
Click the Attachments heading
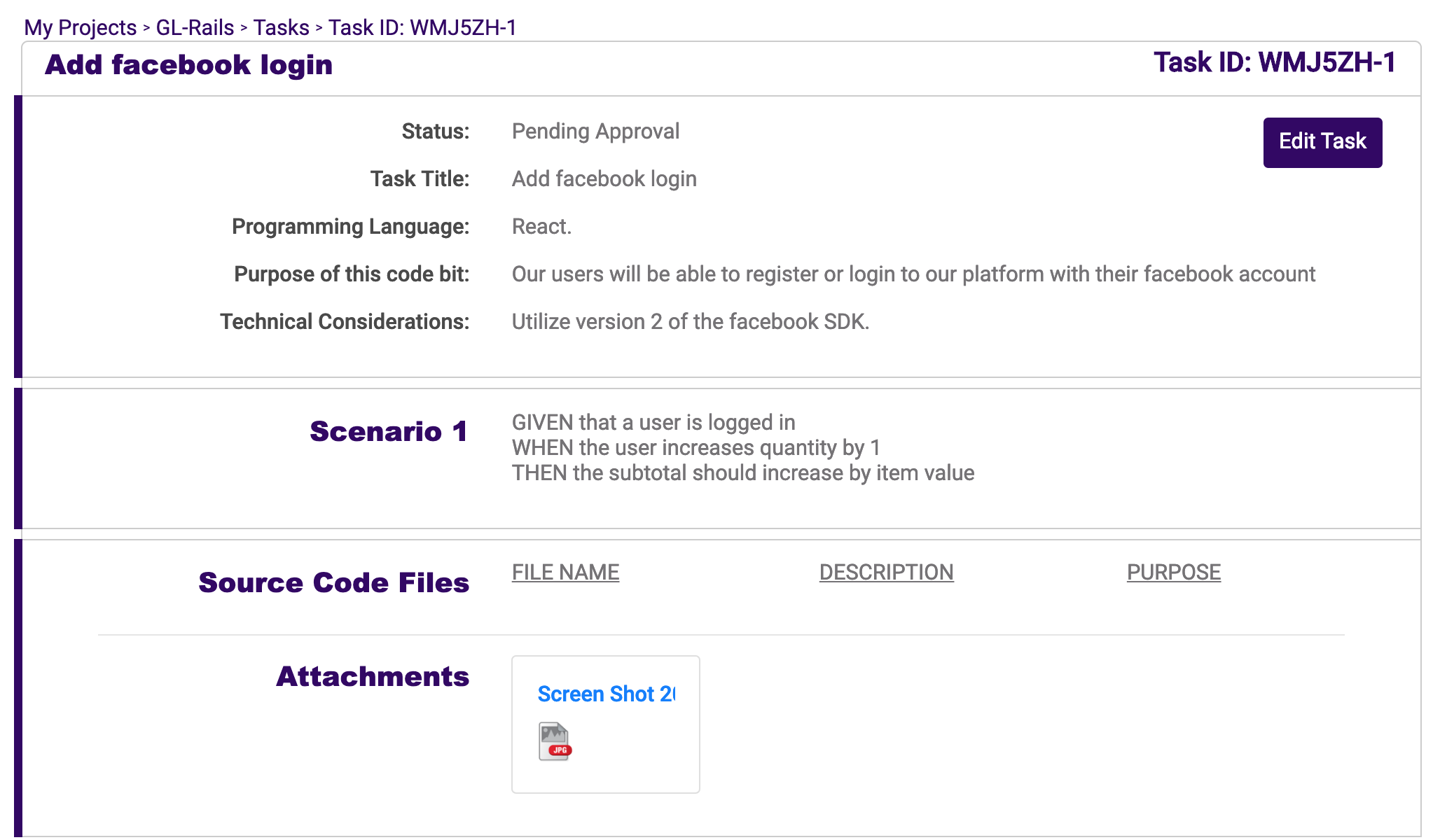point(373,676)
